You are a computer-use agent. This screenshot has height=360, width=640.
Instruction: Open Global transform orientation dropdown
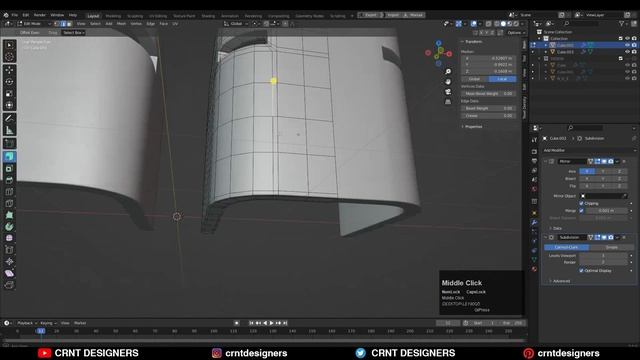(x=236, y=24)
